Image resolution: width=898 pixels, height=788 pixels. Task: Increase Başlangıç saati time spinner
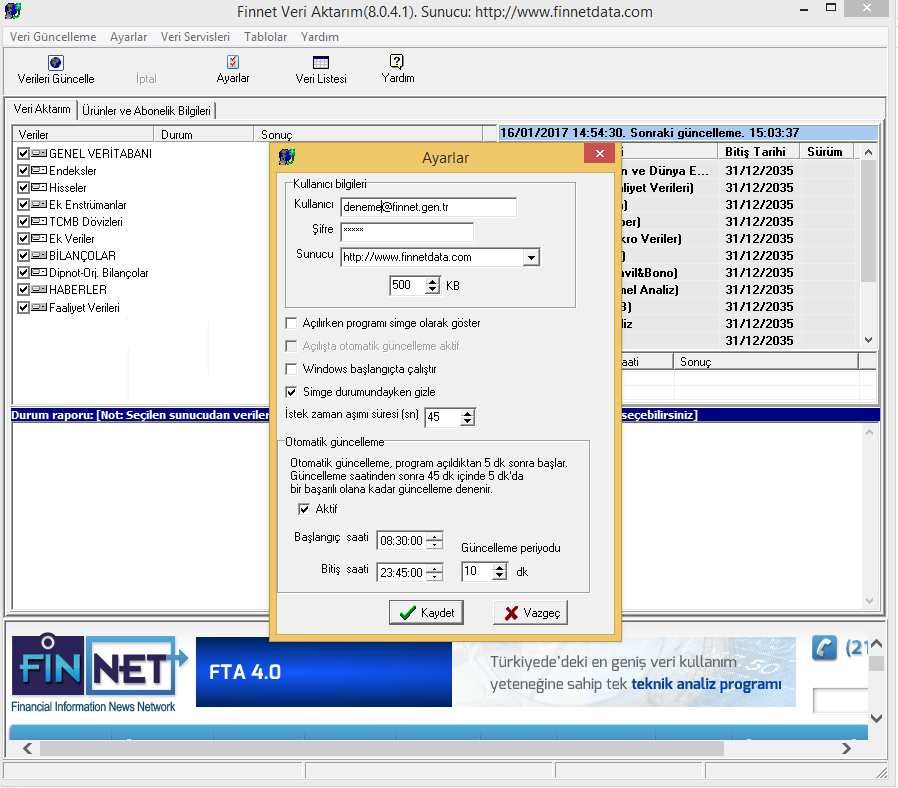[435, 537]
